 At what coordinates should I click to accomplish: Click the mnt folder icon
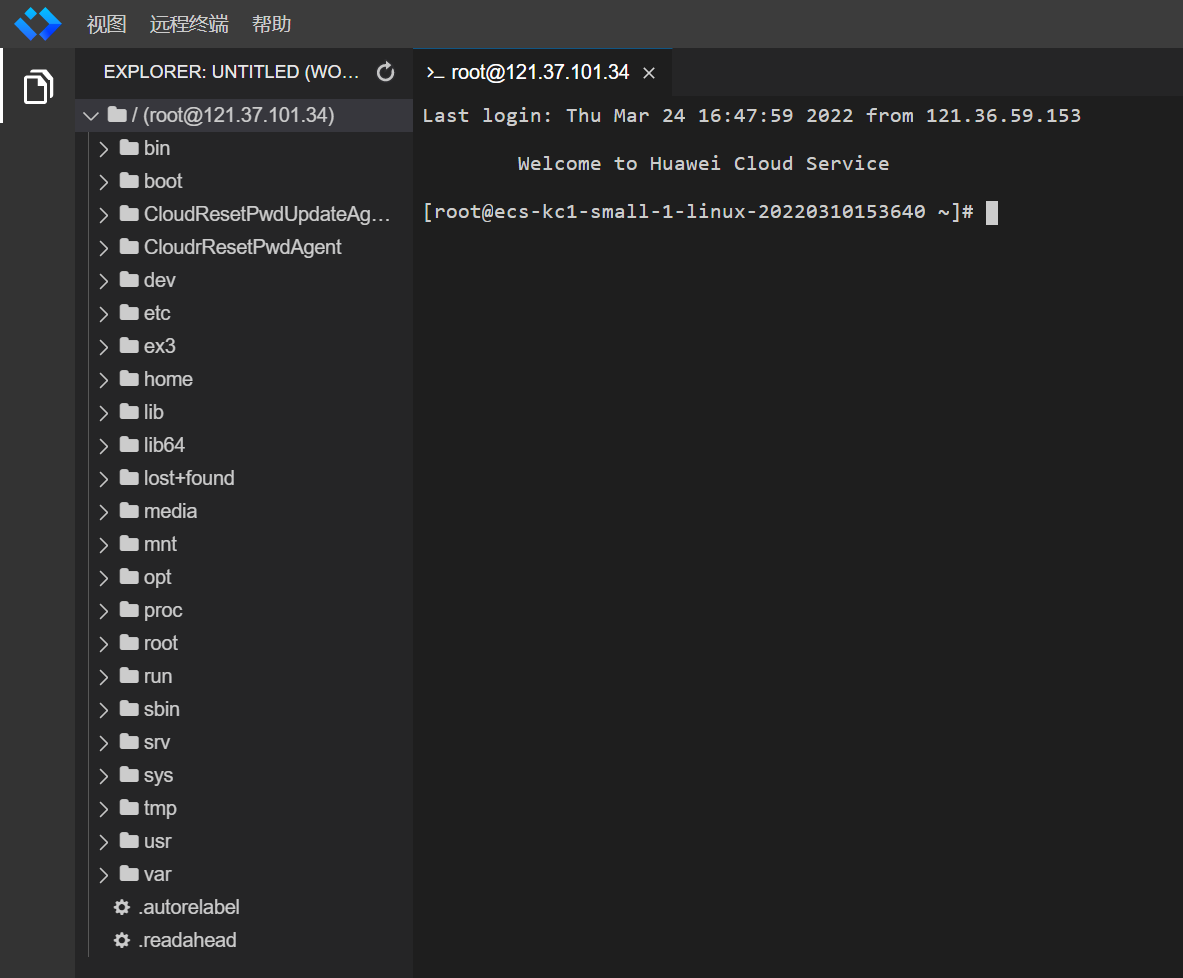click(x=129, y=543)
